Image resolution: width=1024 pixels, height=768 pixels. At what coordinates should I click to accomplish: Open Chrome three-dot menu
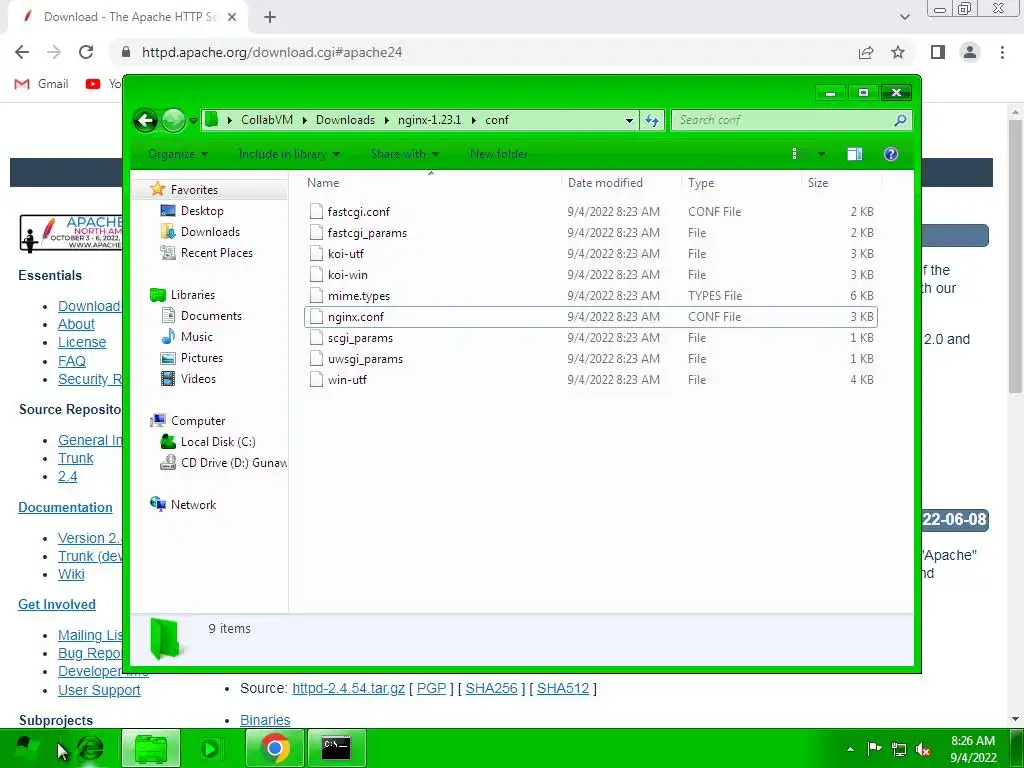point(1002,52)
